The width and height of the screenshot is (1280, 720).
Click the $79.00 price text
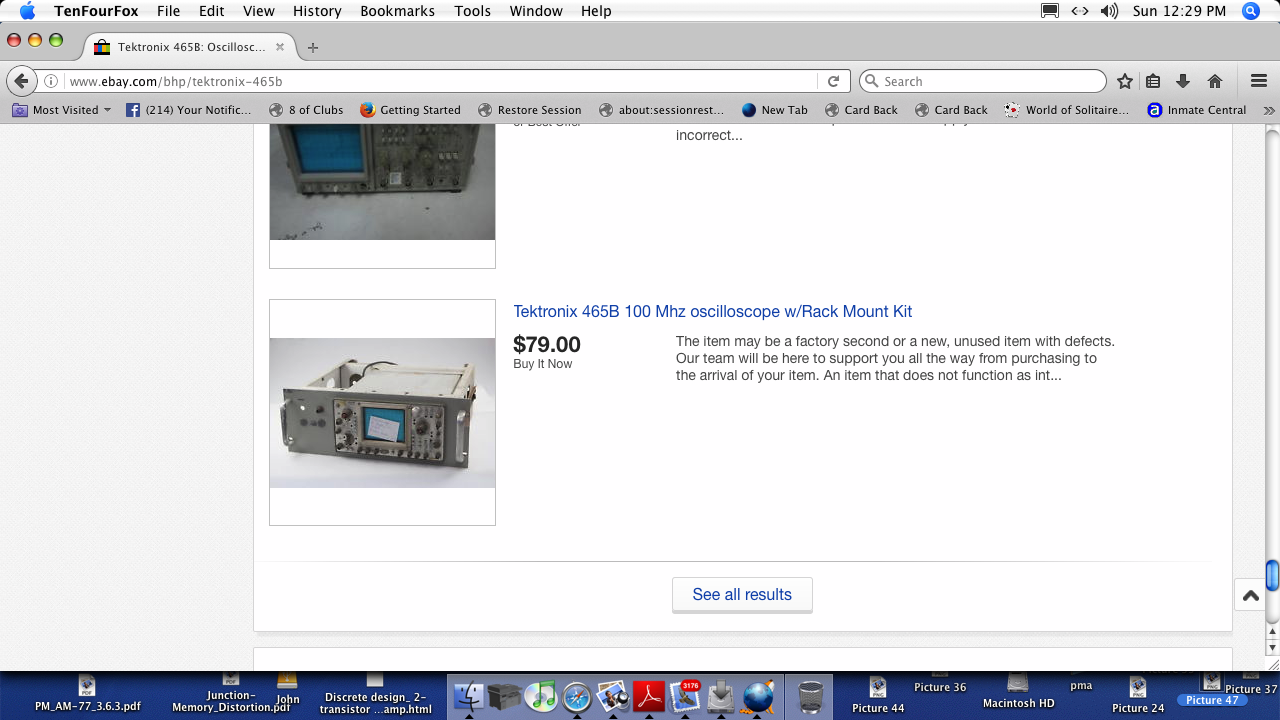tap(547, 344)
